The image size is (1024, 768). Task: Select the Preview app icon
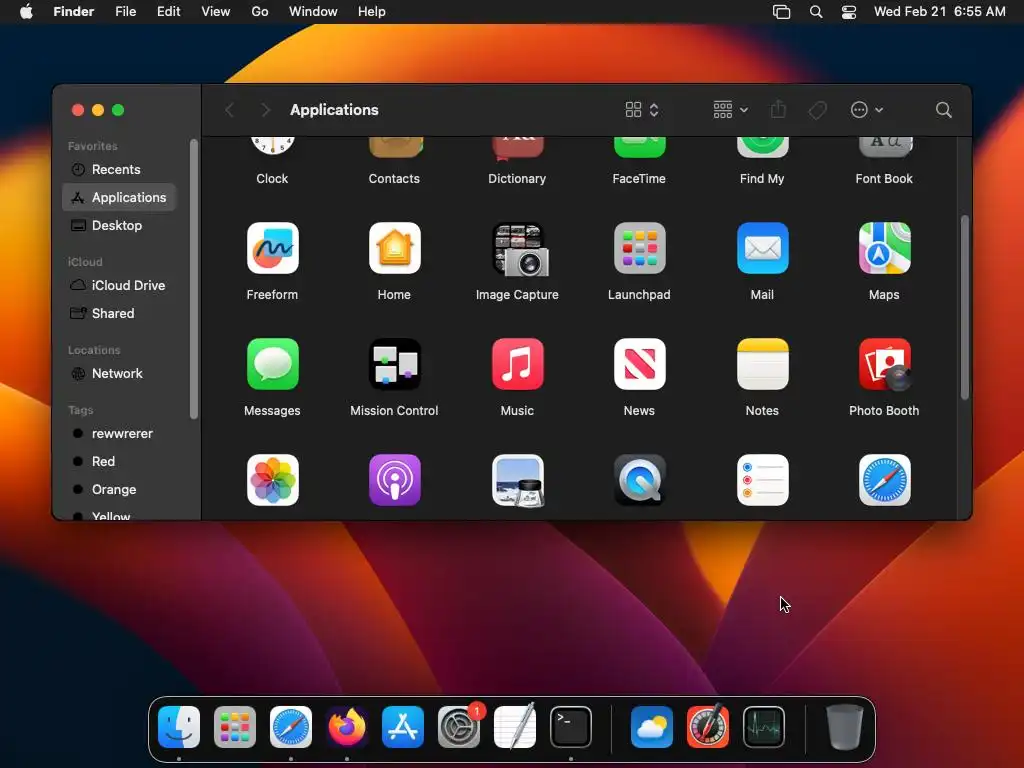tap(517, 480)
